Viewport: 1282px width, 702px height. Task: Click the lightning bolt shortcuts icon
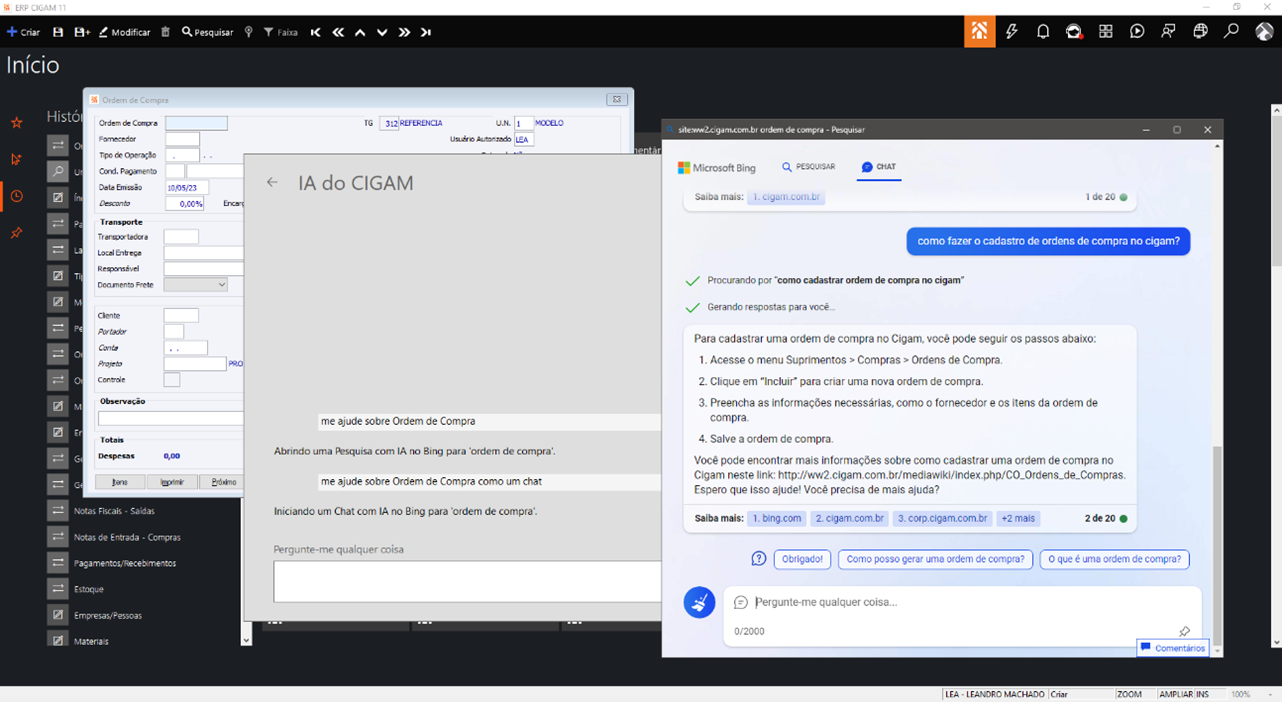(x=1011, y=31)
